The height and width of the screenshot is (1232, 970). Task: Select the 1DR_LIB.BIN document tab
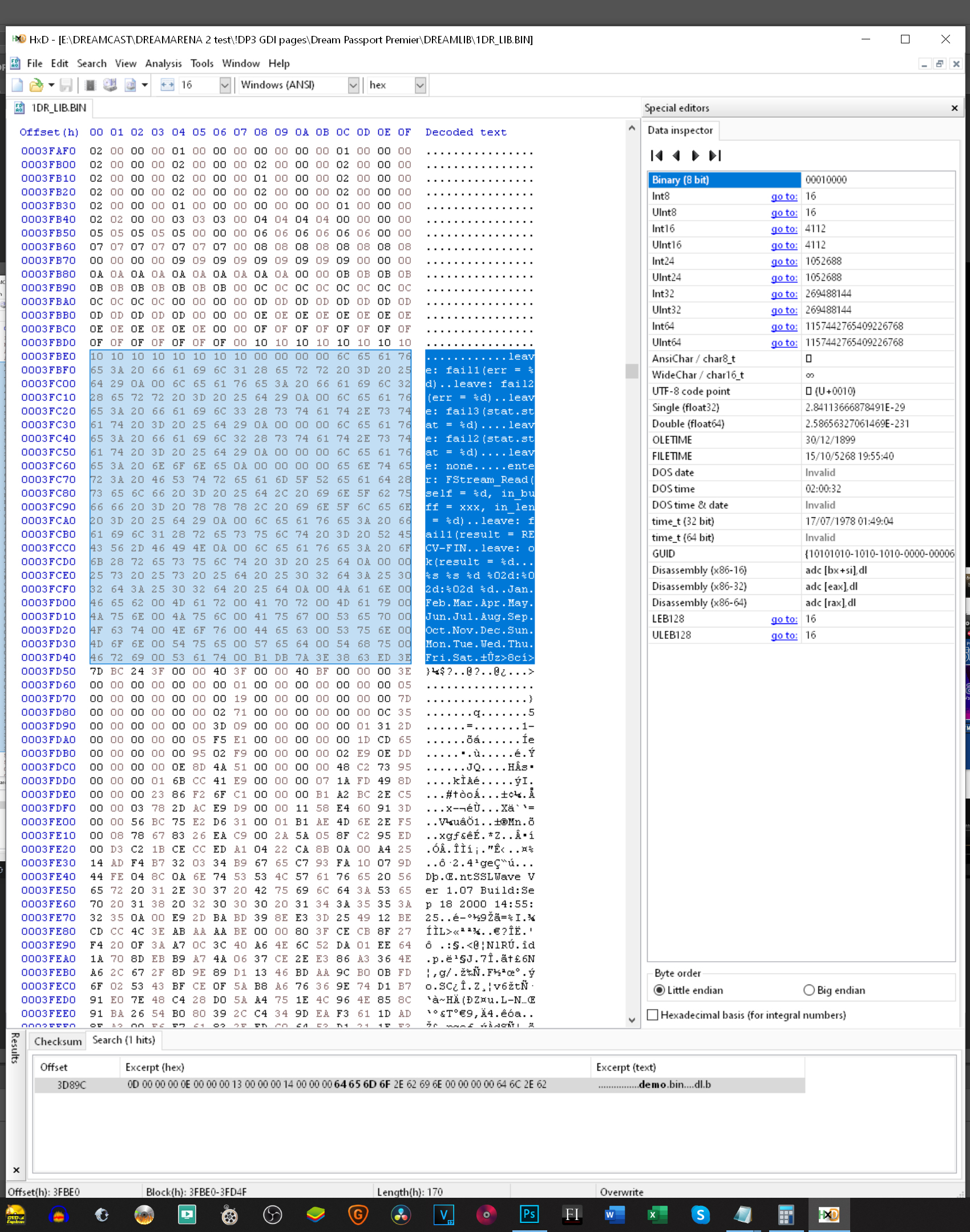click(x=51, y=108)
